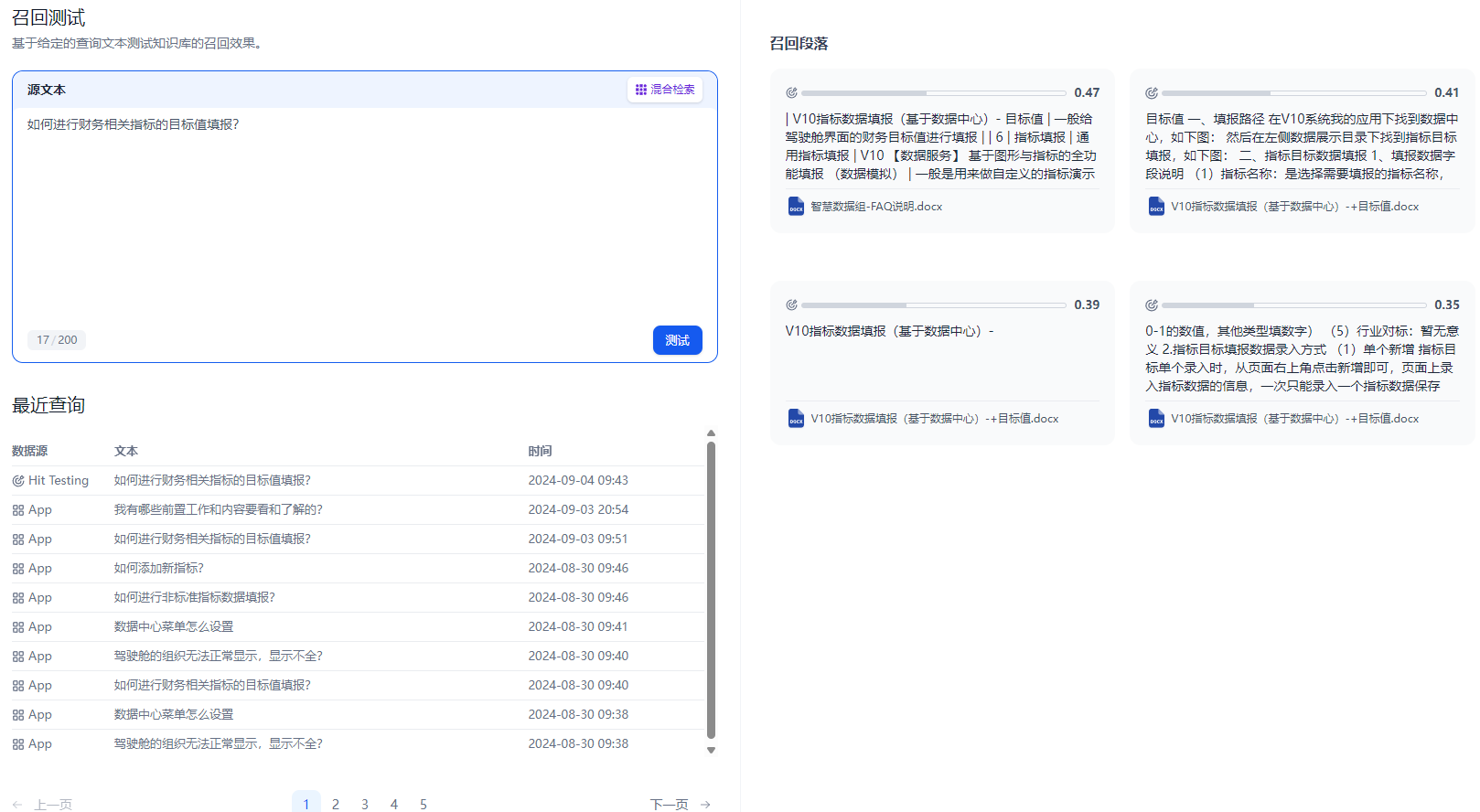Click the App icon in the 如何添加新指标 row
The height and width of the screenshot is (812, 1480).
click(x=18, y=569)
